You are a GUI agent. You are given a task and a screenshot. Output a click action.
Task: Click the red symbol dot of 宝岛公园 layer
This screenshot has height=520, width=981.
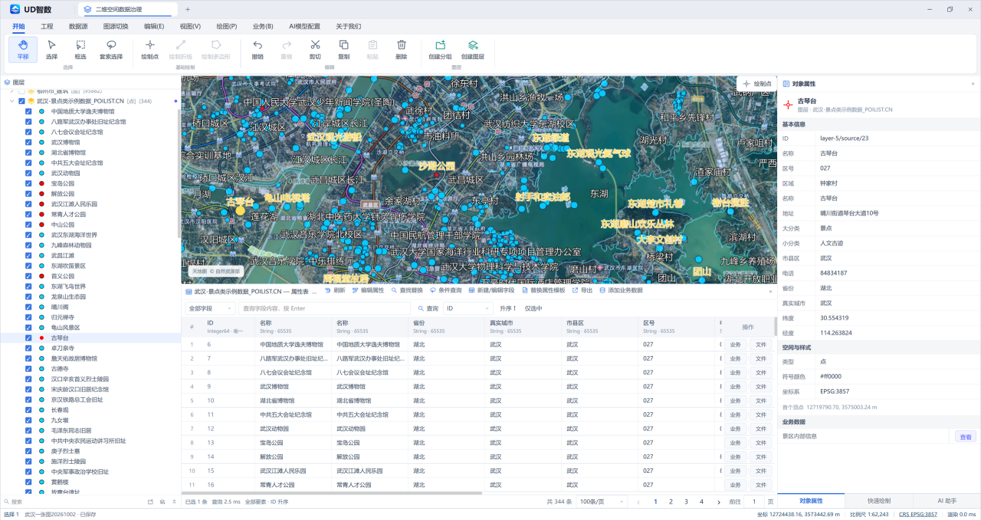tap(42, 183)
